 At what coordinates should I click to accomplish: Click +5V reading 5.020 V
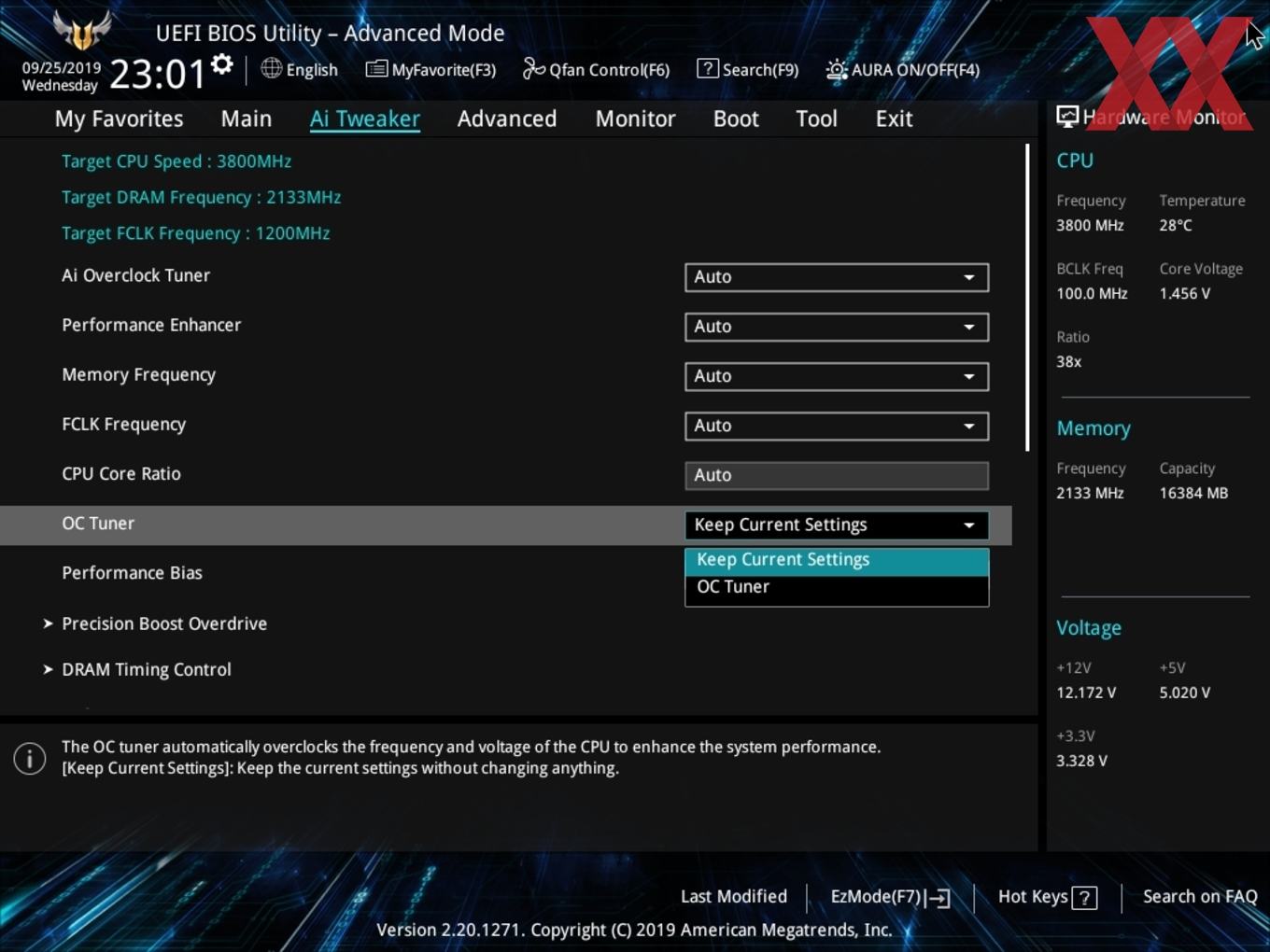point(1185,693)
